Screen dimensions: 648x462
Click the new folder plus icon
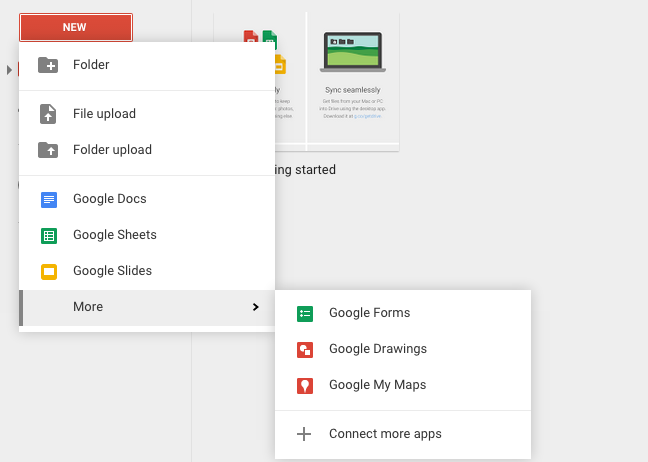[x=48, y=65]
